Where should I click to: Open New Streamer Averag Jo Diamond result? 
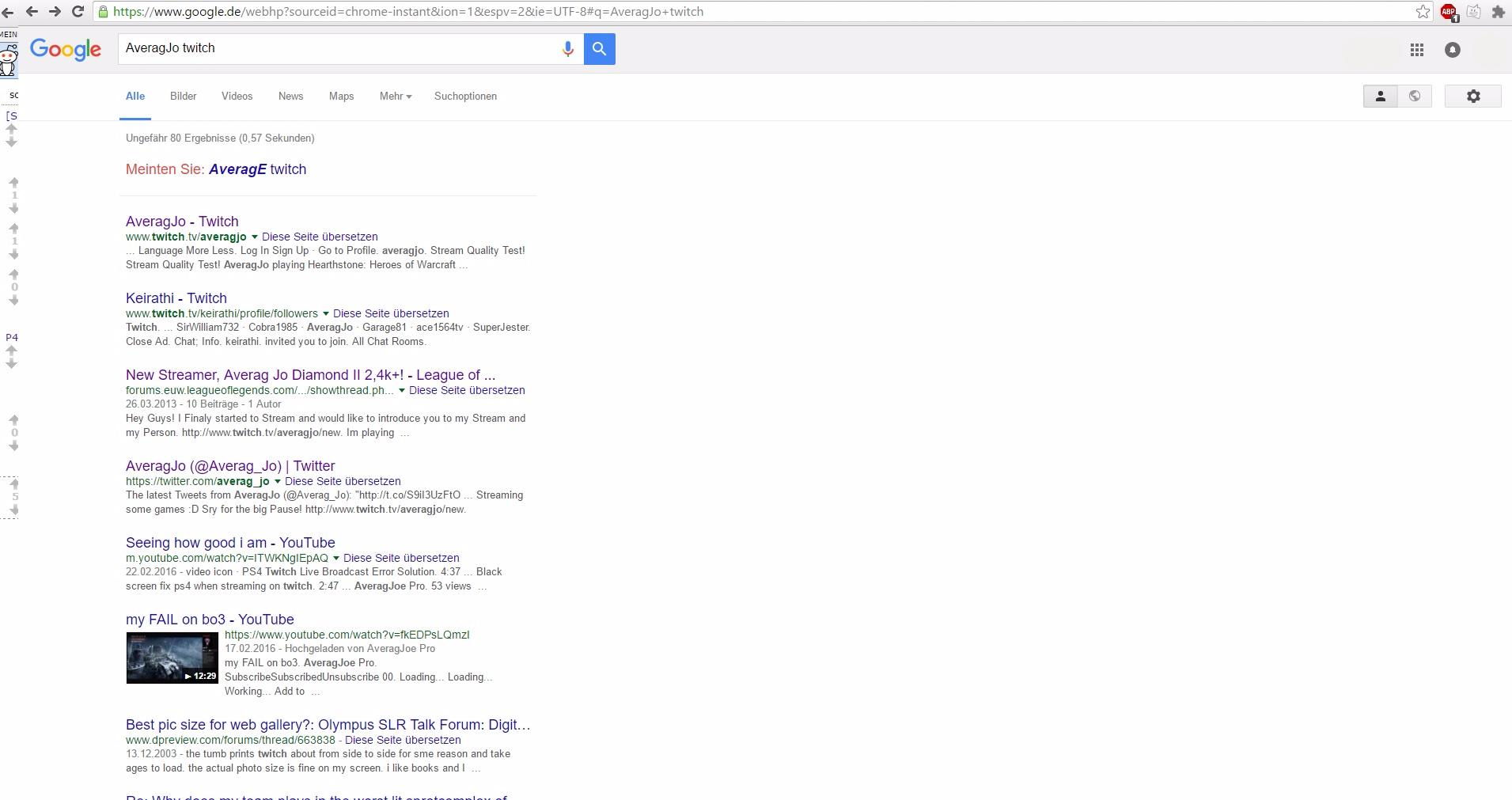click(x=310, y=375)
